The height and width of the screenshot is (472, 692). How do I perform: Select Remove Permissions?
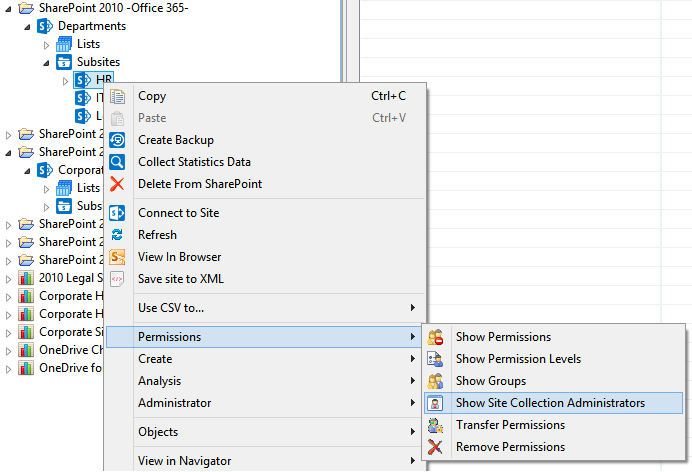click(553, 447)
